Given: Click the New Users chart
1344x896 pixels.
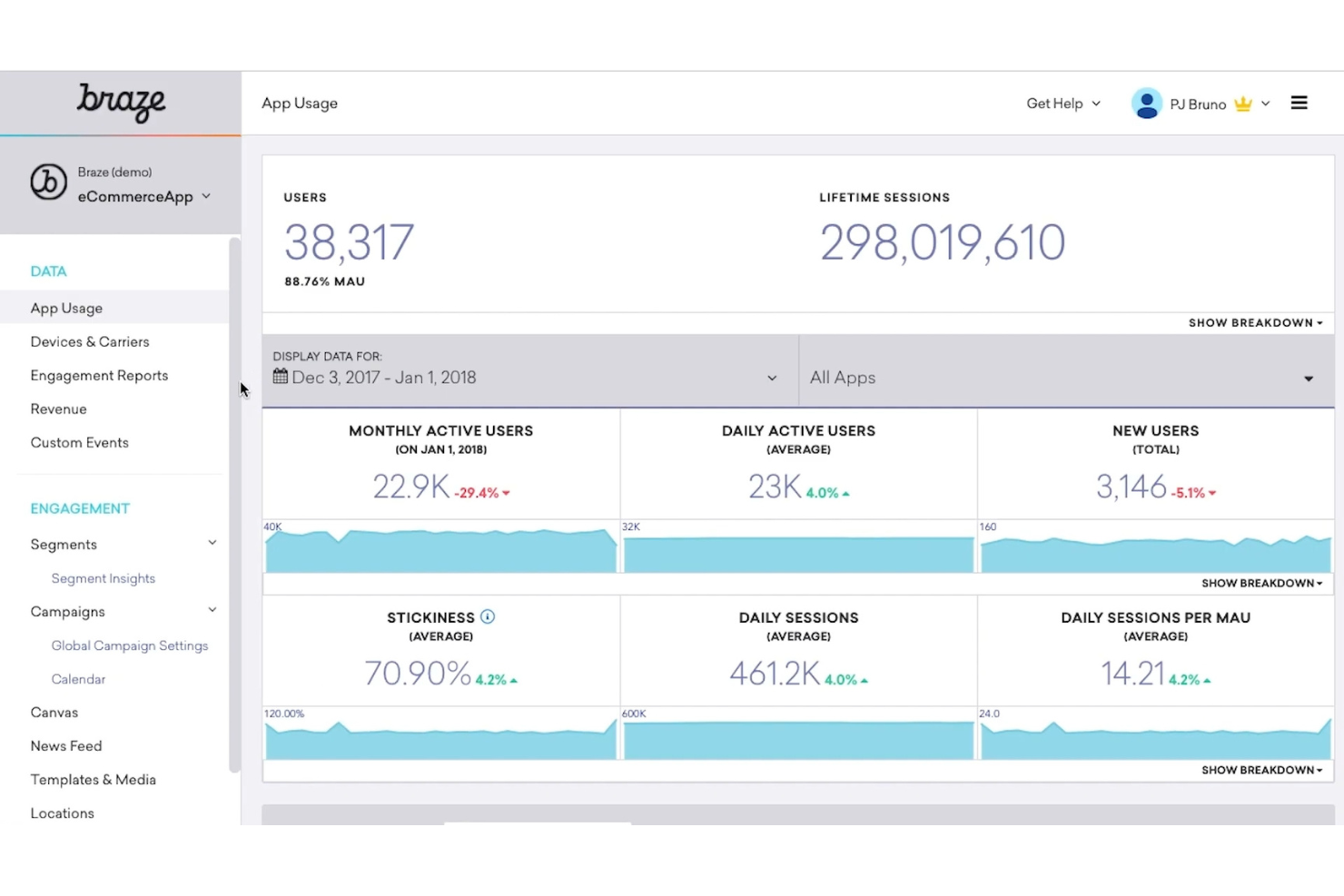Looking at the screenshot, I should pyautogui.click(x=1155, y=553).
